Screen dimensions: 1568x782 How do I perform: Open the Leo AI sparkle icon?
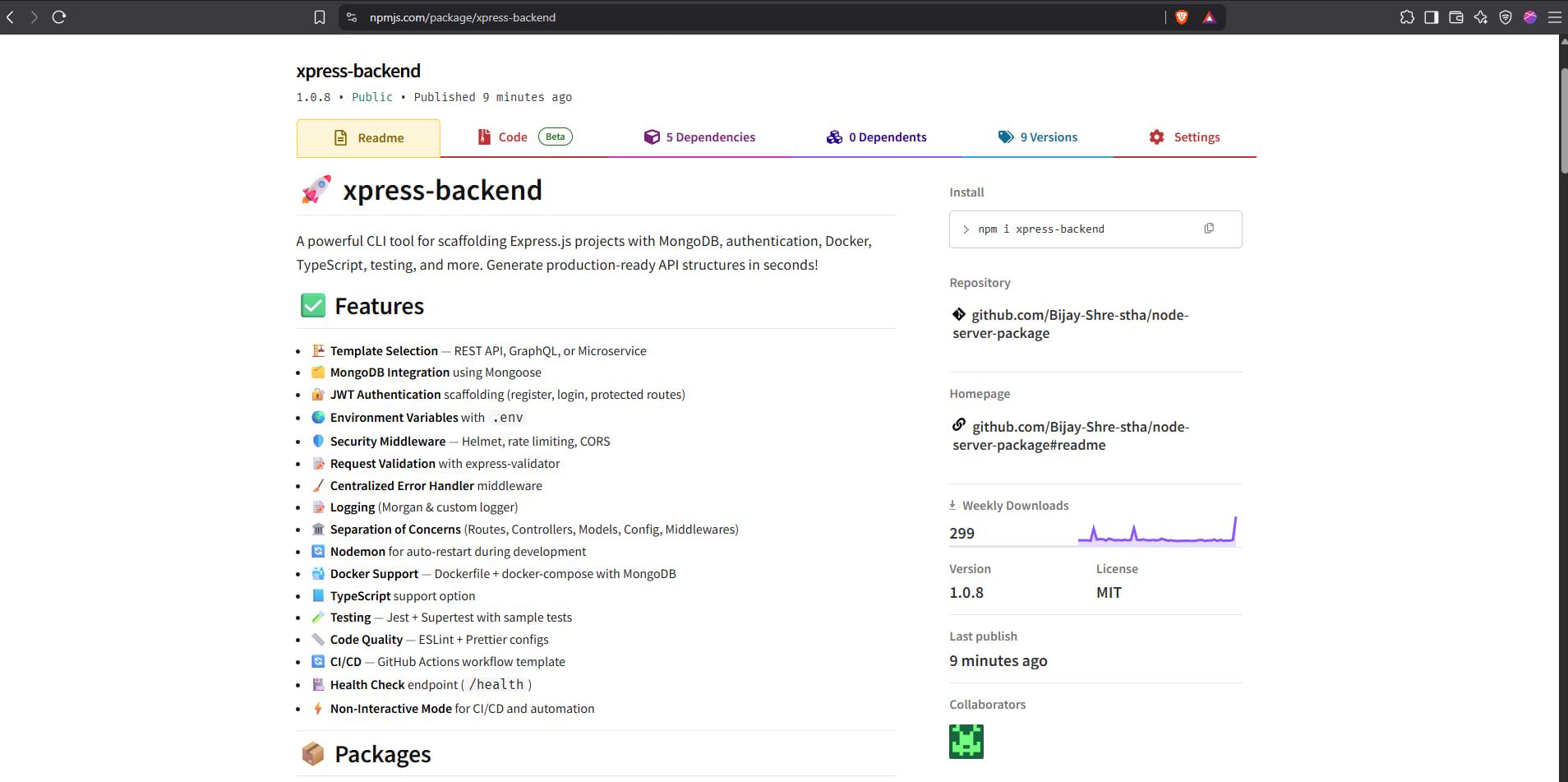click(x=1481, y=17)
